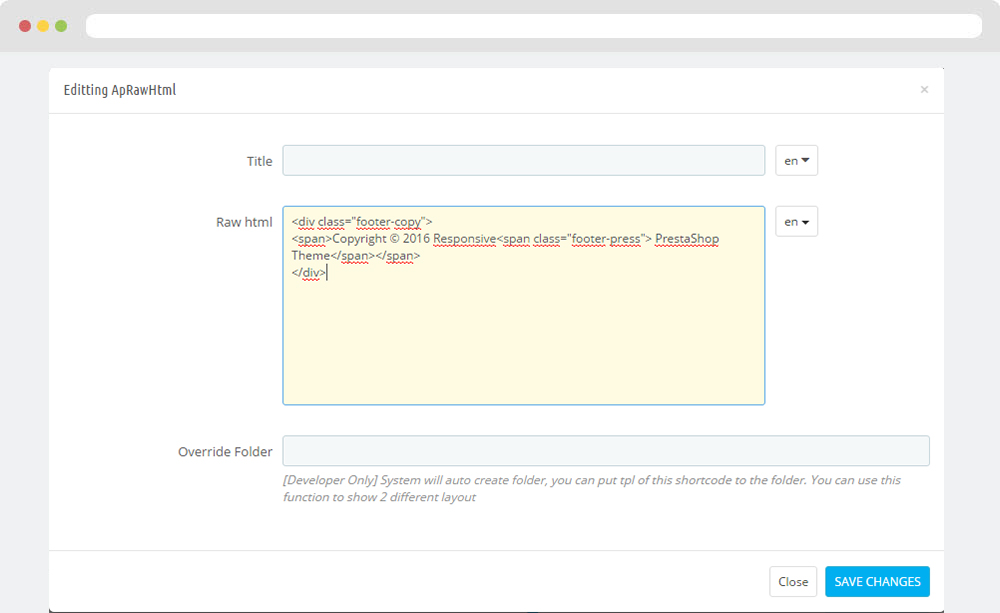The image size is (1000, 613).
Task: Click the yellow window minimize dot
Action: point(43,26)
